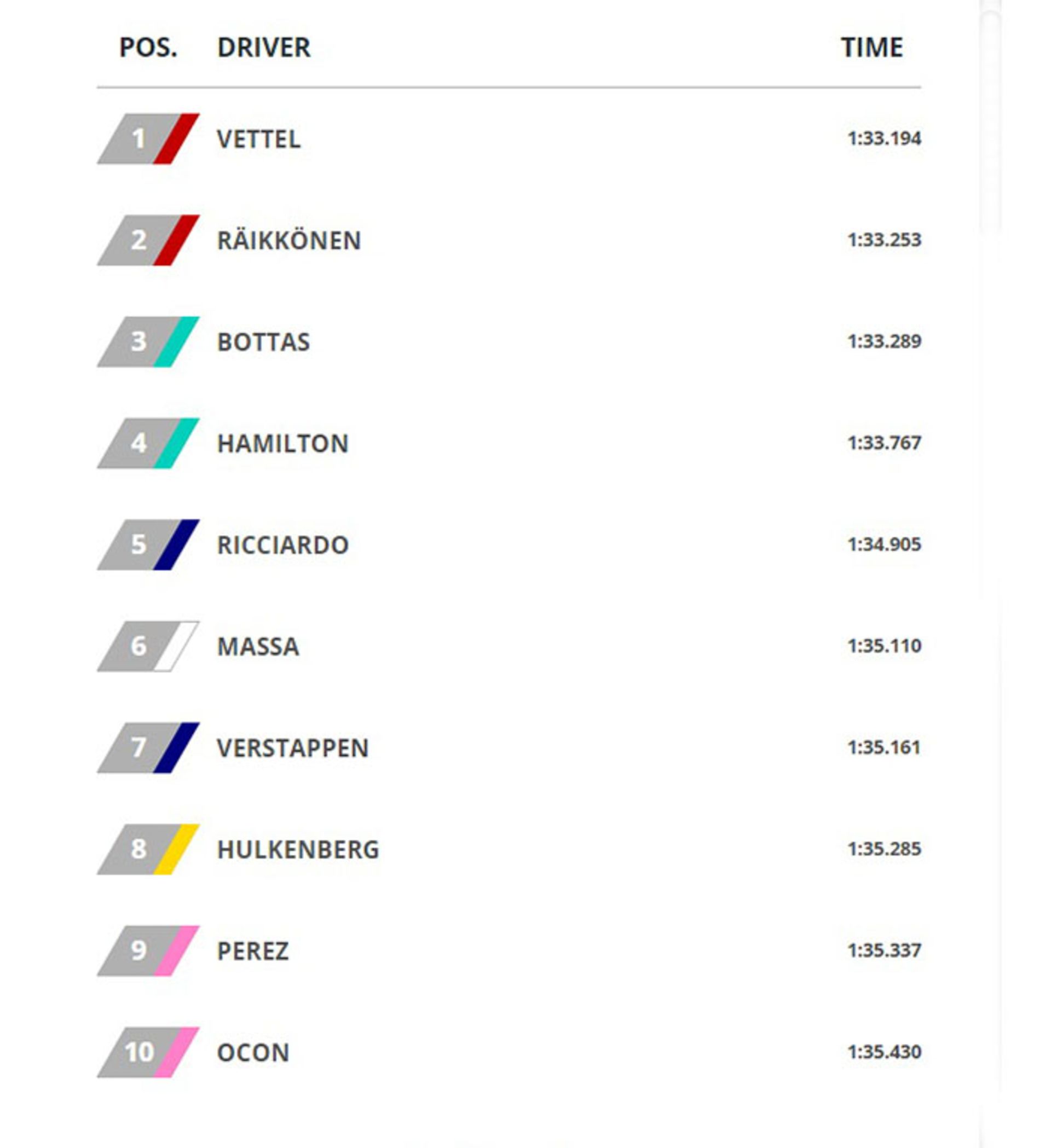Click the position 10 badge for Ocon
The height and width of the screenshot is (1148, 1051).
[148, 1052]
